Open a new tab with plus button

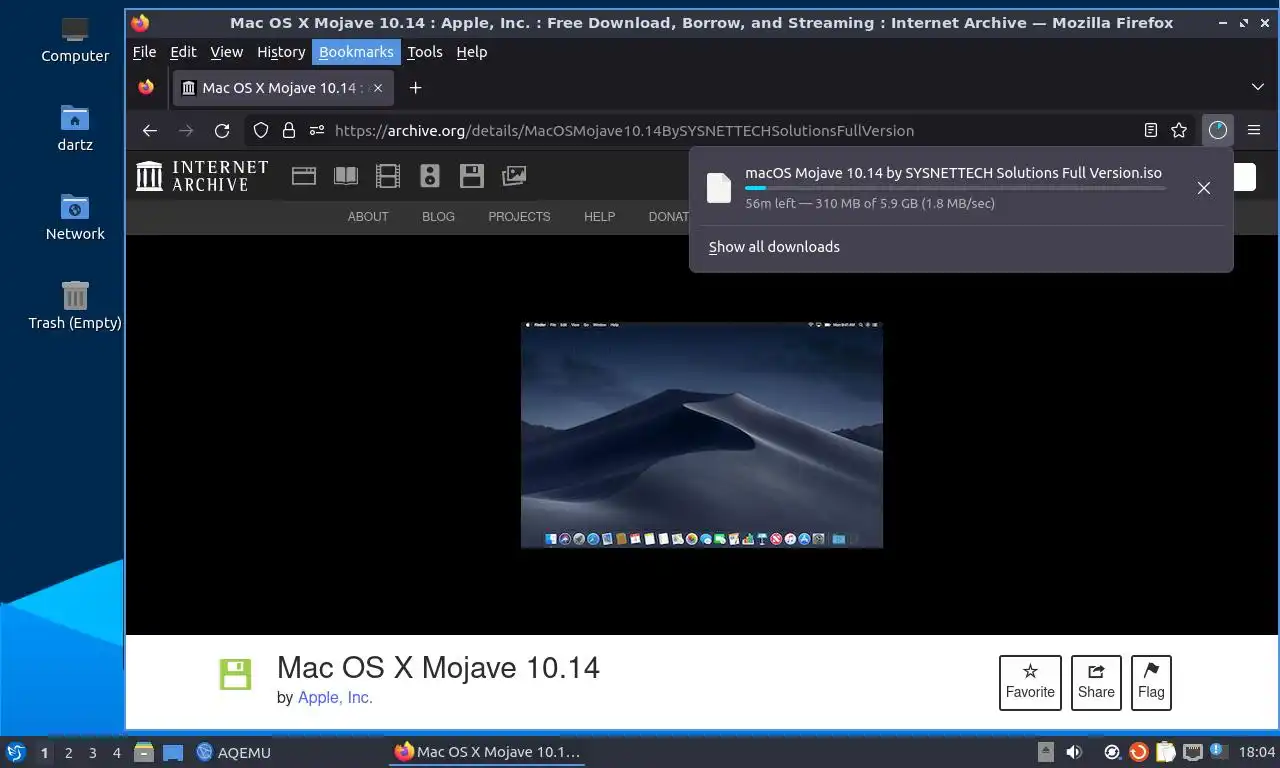click(415, 88)
